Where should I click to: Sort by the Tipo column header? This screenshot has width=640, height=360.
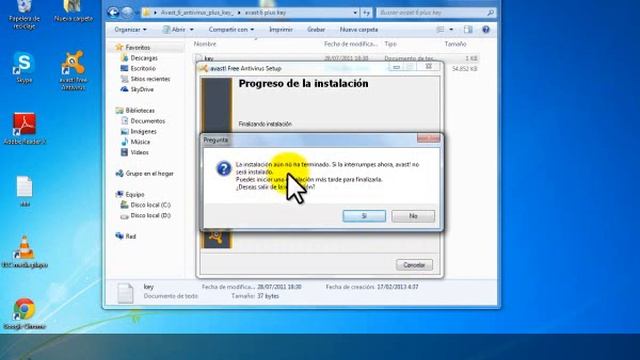391,44
